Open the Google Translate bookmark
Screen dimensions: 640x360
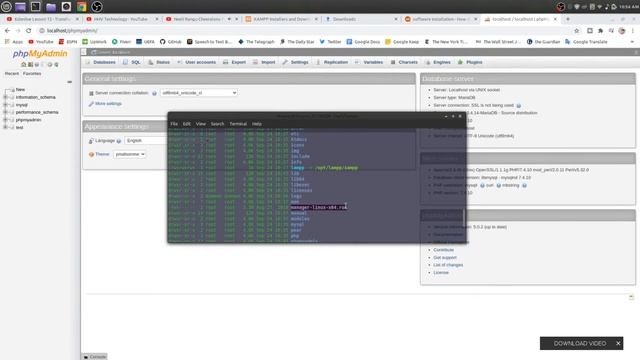(x=586, y=42)
